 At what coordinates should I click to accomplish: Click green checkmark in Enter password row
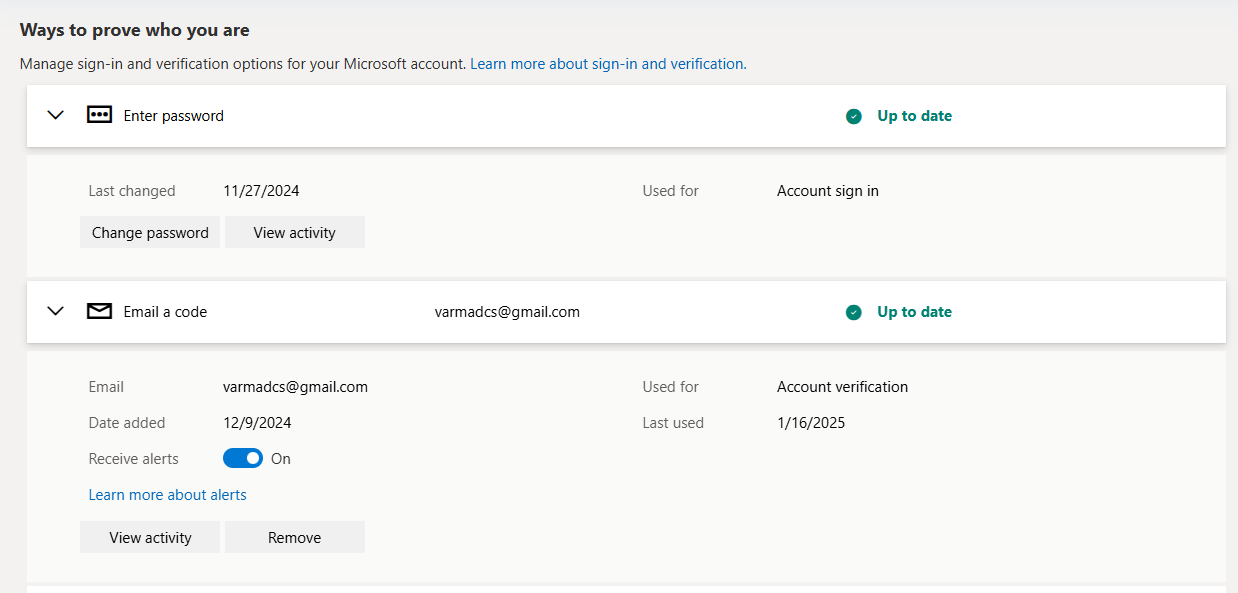pyautogui.click(x=853, y=116)
